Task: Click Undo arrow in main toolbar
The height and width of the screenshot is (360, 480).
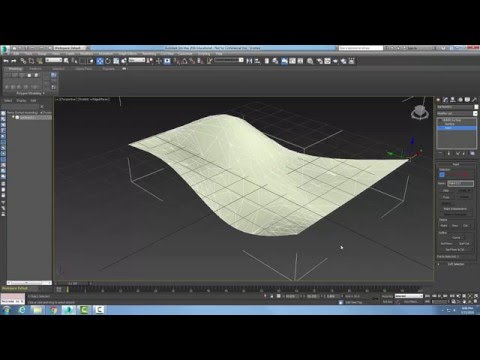Action: click(6, 61)
